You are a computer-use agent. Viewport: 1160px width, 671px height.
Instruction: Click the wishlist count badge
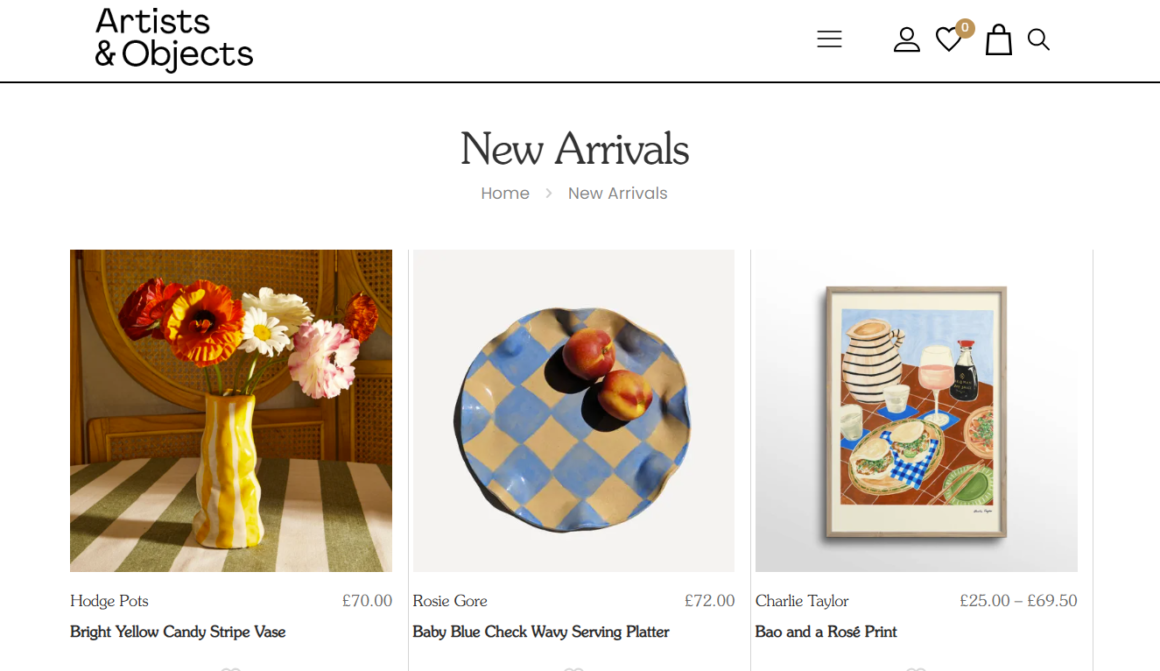[x=965, y=28]
